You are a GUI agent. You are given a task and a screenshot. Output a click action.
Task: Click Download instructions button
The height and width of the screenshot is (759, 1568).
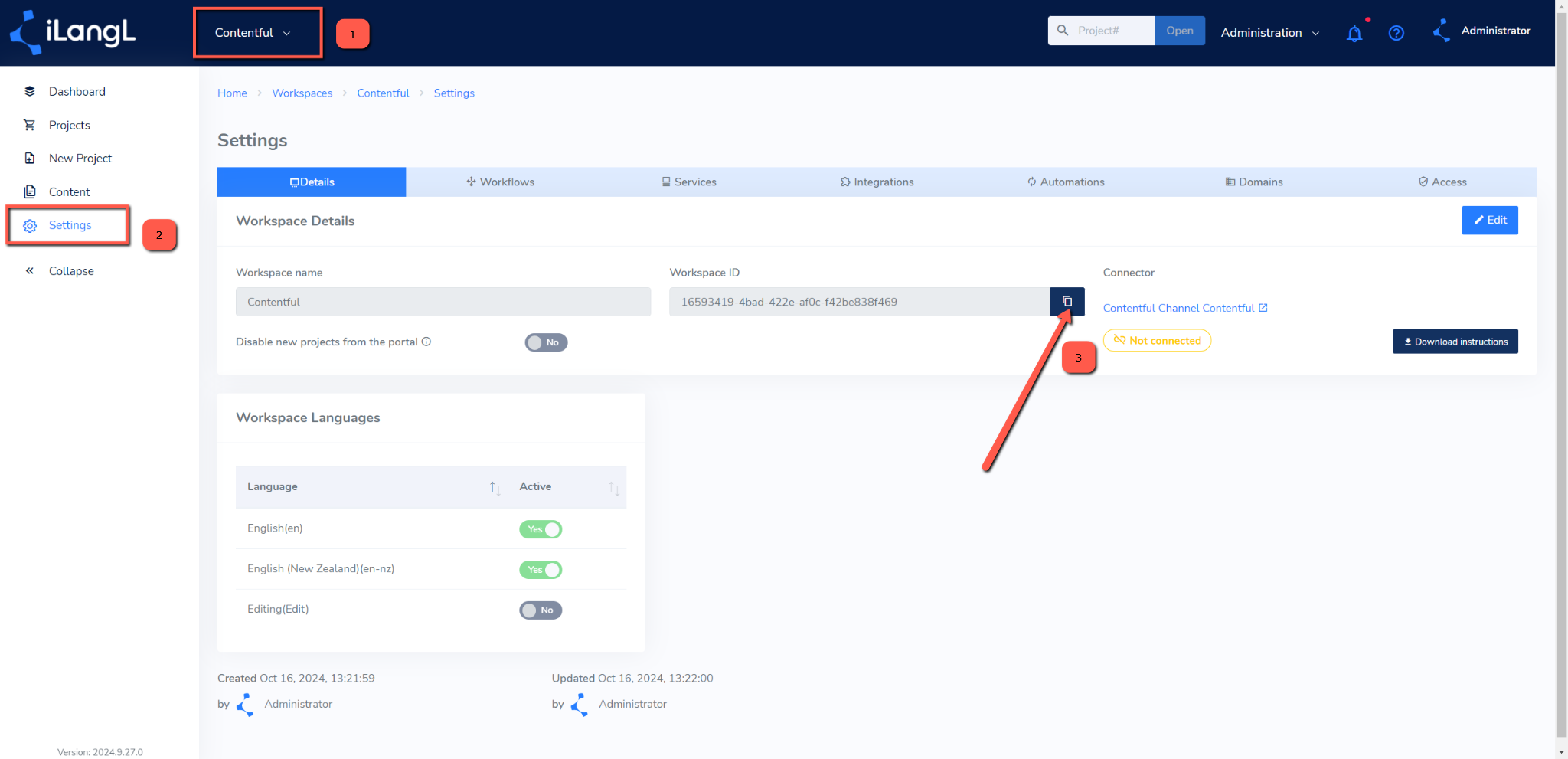coord(1455,342)
